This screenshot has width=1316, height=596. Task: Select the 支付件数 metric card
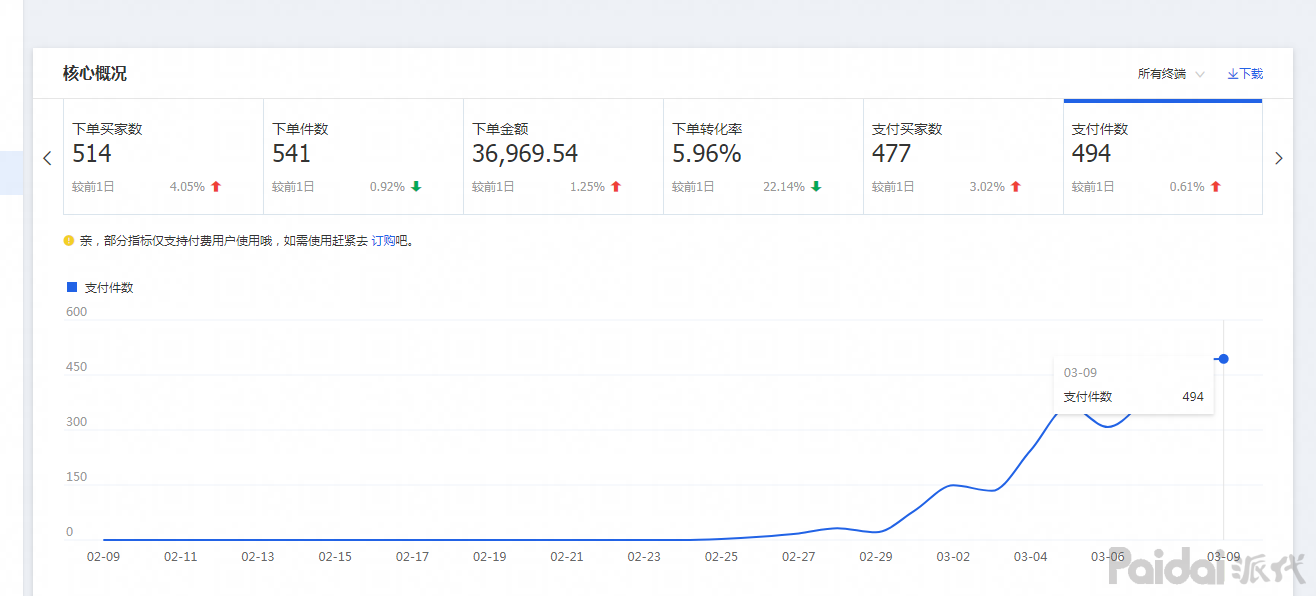(1163, 157)
